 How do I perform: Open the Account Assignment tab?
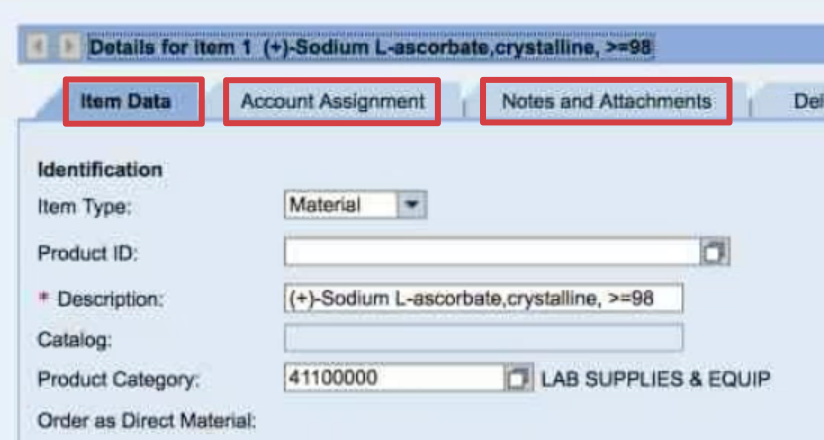(x=332, y=101)
